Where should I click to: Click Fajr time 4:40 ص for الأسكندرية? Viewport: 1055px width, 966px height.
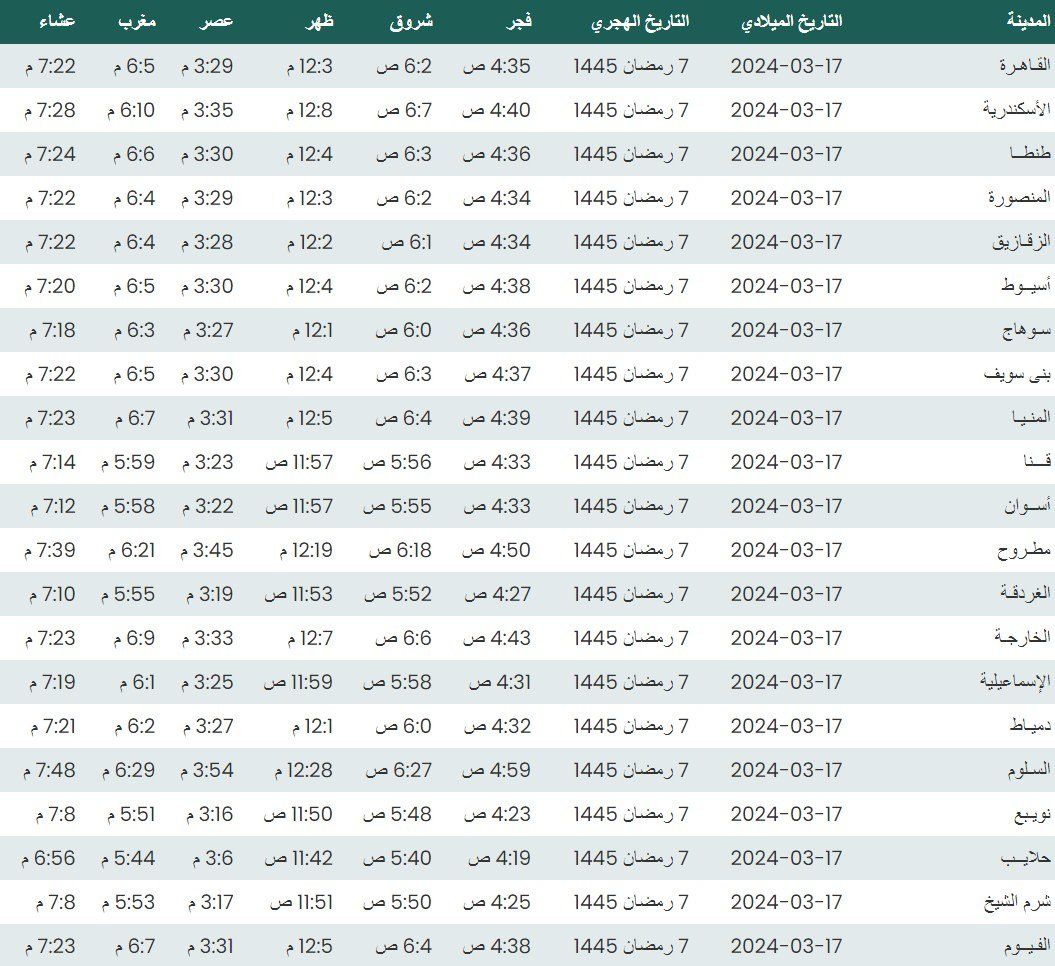coord(496,110)
